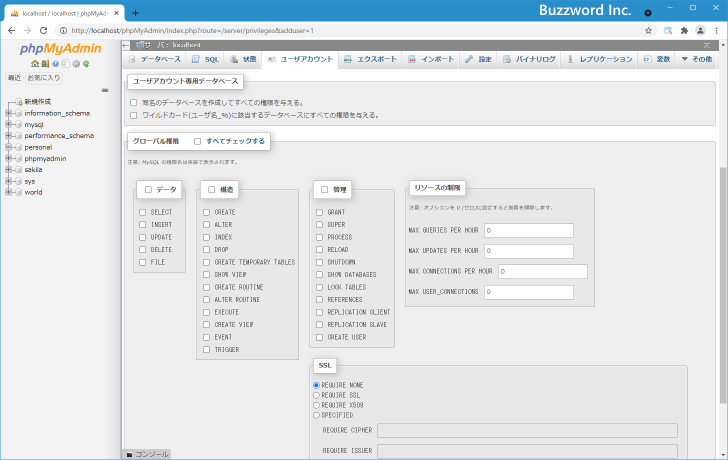Expand the mysql database node
The height and width of the screenshot is (460, 728).
point(8,124)
